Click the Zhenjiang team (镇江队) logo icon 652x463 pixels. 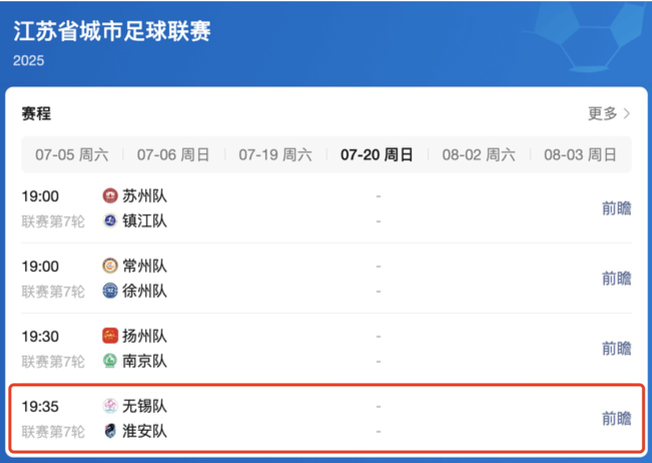click(110, 221)
